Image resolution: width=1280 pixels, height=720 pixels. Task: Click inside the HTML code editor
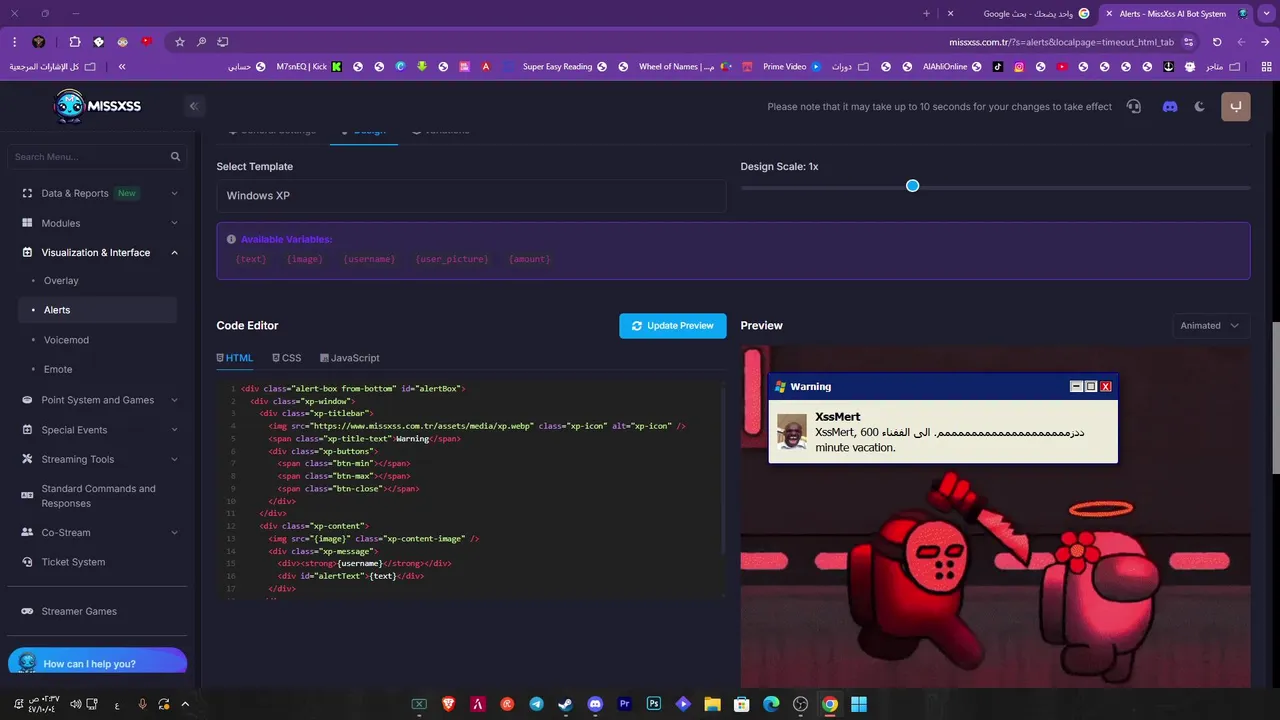471,490
